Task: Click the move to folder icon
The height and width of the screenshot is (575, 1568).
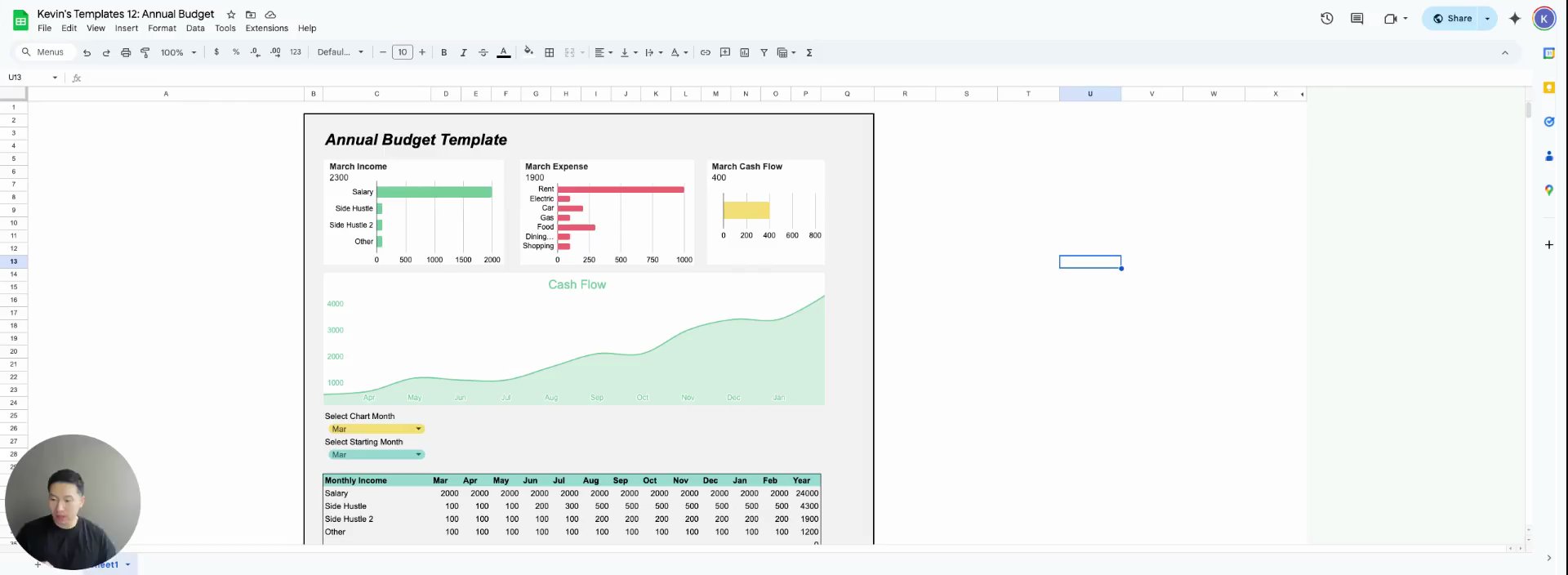Action: click(251, 15)
